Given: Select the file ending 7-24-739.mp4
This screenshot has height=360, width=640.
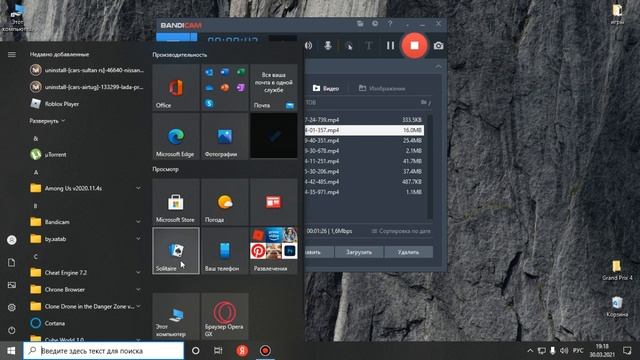Looking at the screenshot, I should [x=364, y=120].
